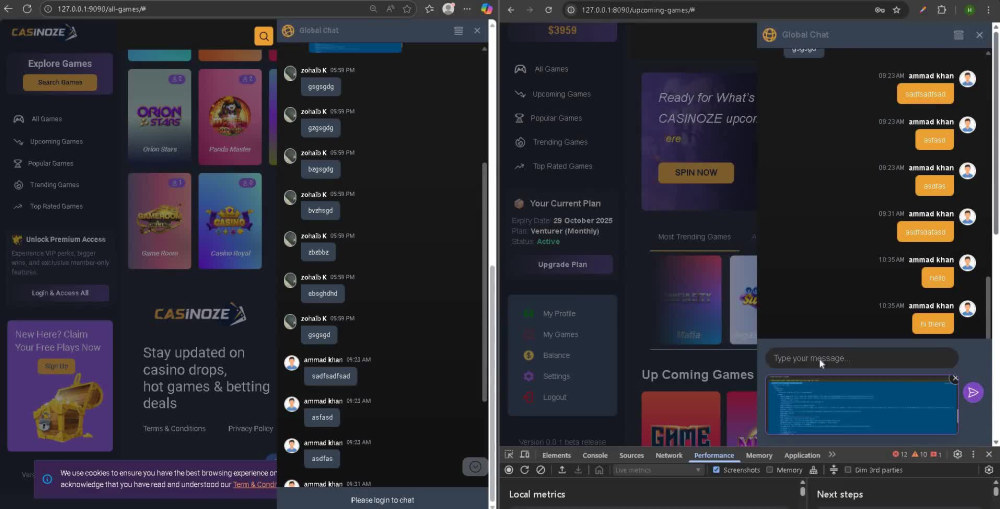The image size is (1000, 509).
Task: Start recording in the Performance panel
Action: click(x=509, y=470)
